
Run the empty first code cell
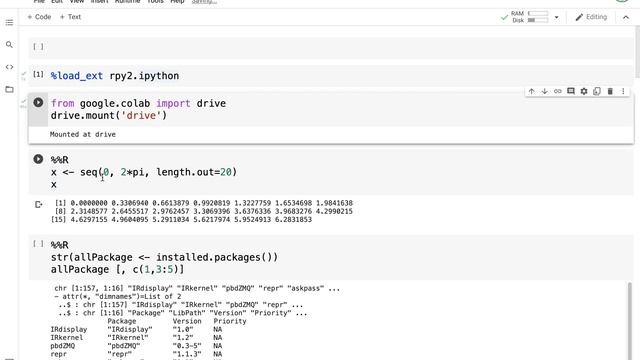(38, 47)
